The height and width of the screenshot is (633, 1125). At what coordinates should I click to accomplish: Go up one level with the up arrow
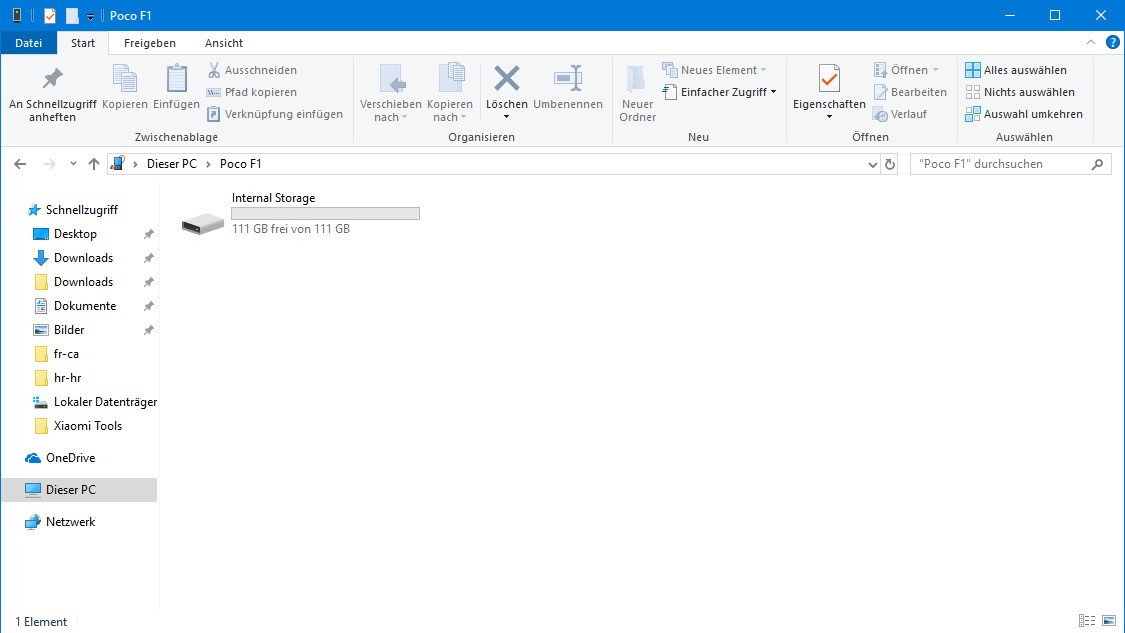[x=93, y=164]
